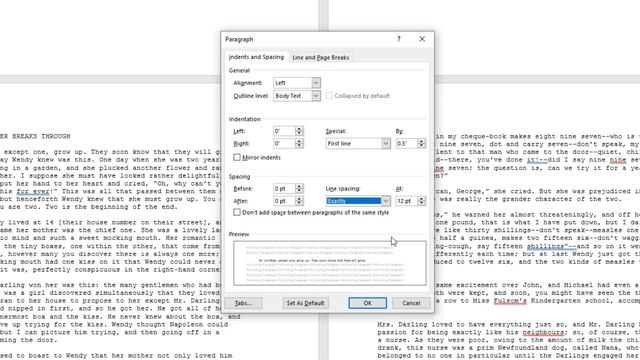
Task: Open the Tabs settings button
Action: coord(243,303)
